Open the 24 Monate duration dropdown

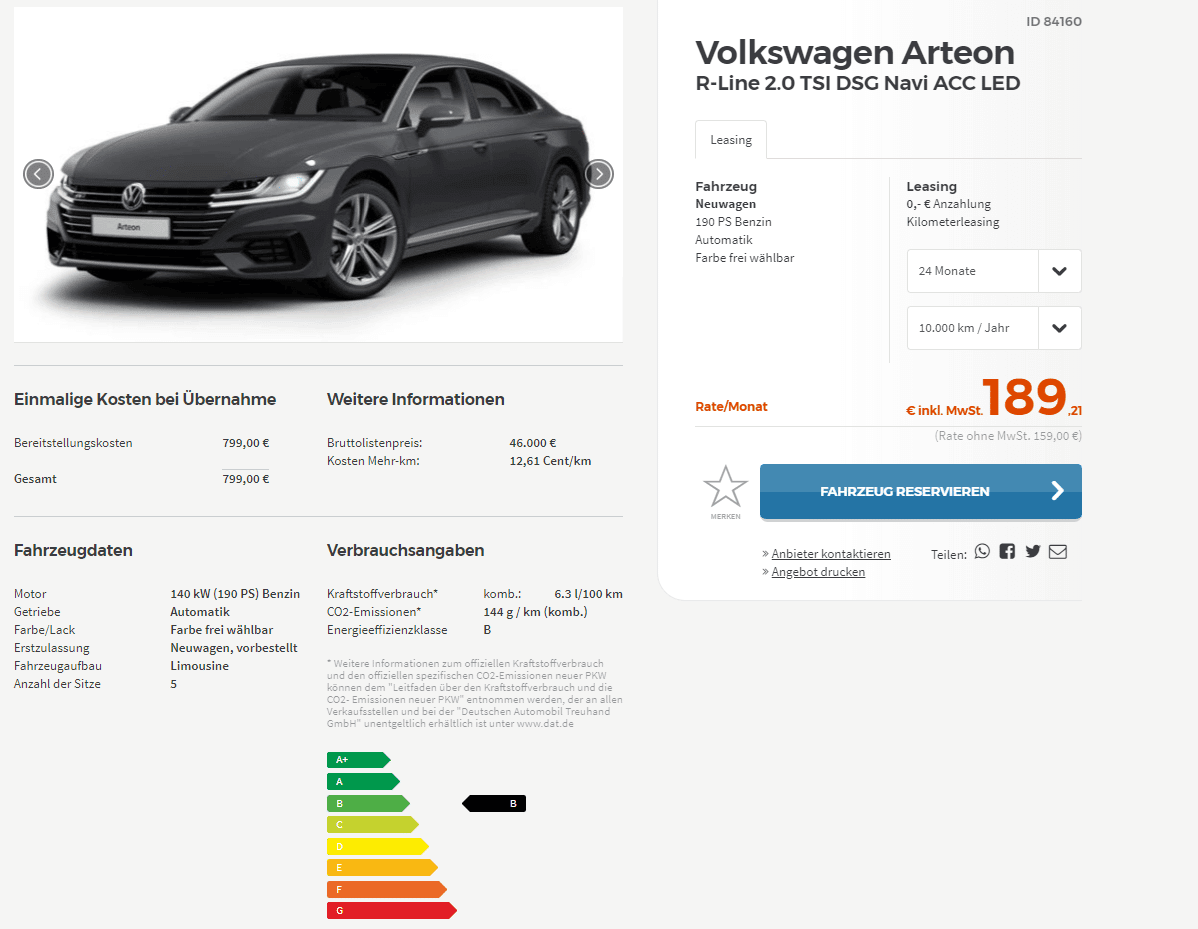click(x=994, y=270)
